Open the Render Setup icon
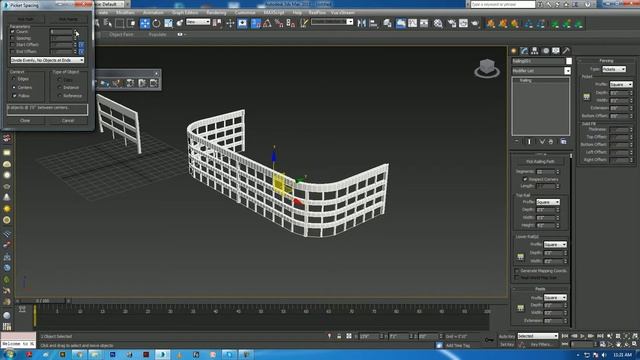Image resolution: width=640 pixels, height=360 pixels. pyautogui.click(x=452, y=23)
